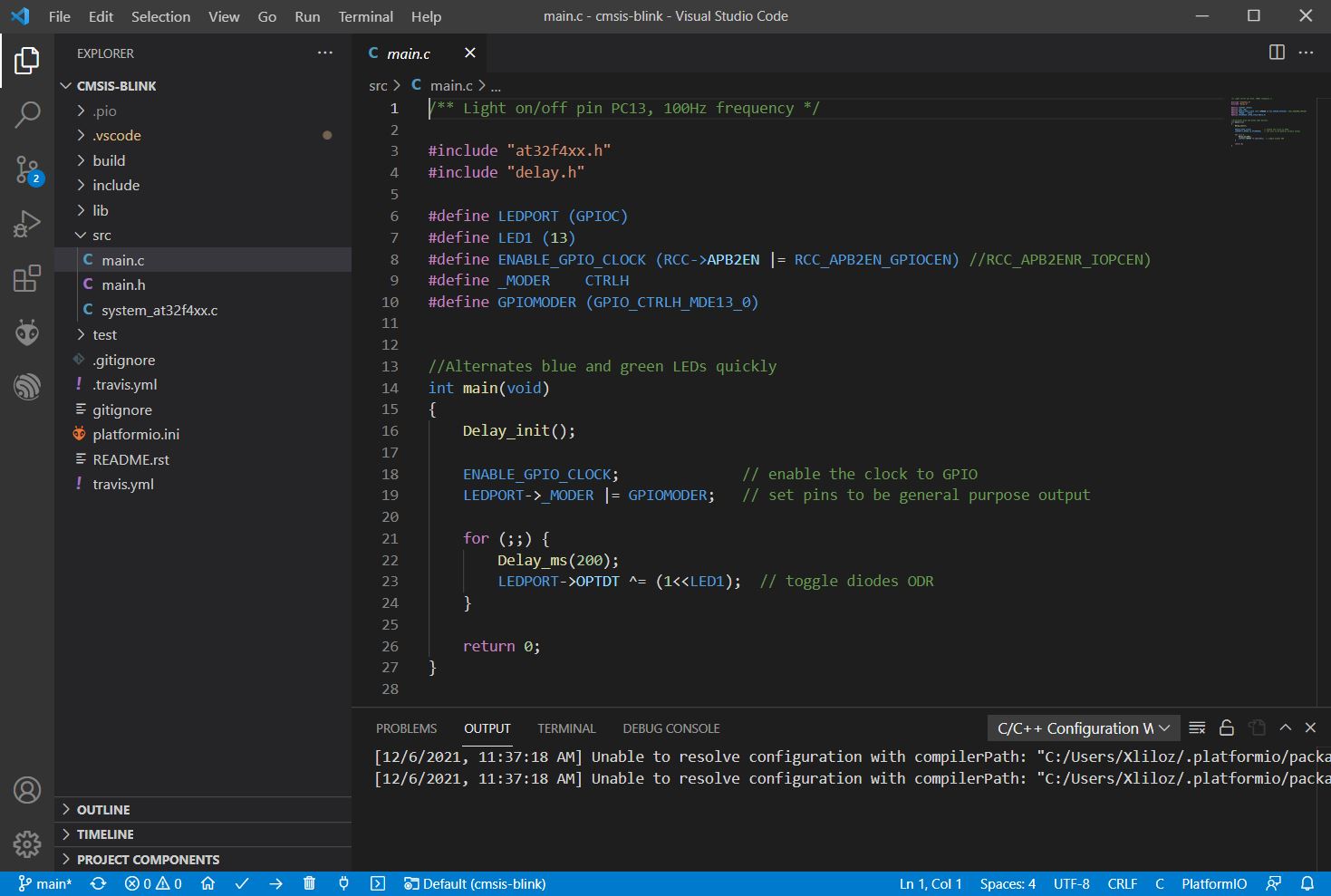Toggle the output scroll lock
1331x896 pixels.
click(1227, 727)
